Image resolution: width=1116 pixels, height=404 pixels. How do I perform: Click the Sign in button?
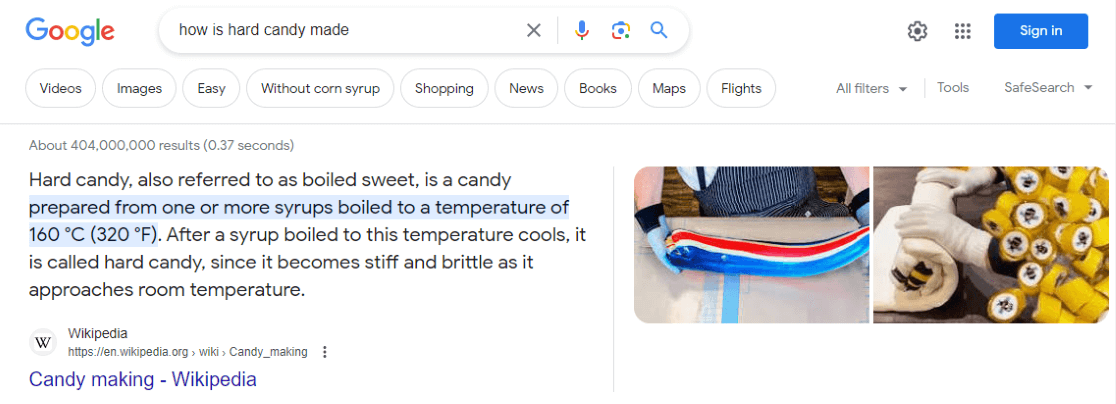(1040, 31)
